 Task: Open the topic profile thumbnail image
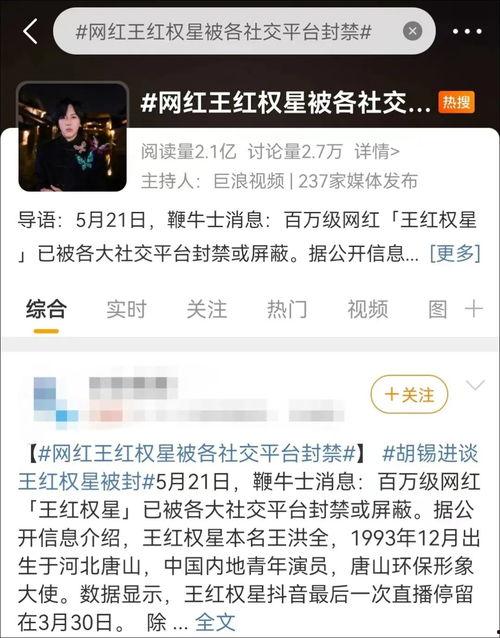pyautogui.click(x=72, y=137)
